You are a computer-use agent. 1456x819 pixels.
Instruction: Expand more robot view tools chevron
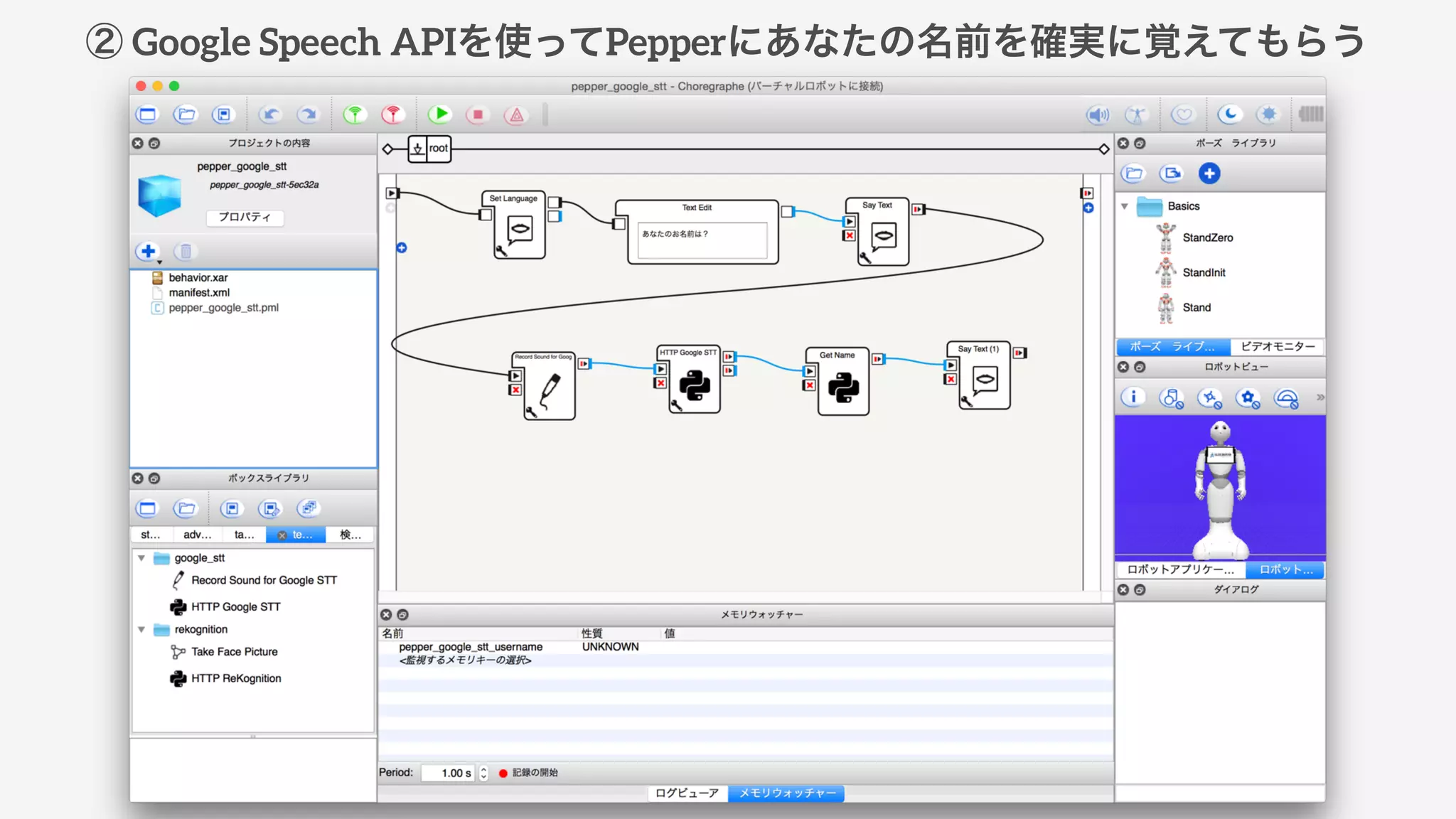[x=1319, y=397]
